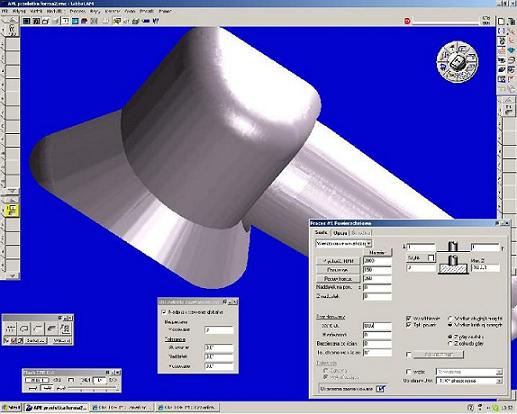Click the context help arrow-question icon in top toolbar

click(x=155, y=21)
